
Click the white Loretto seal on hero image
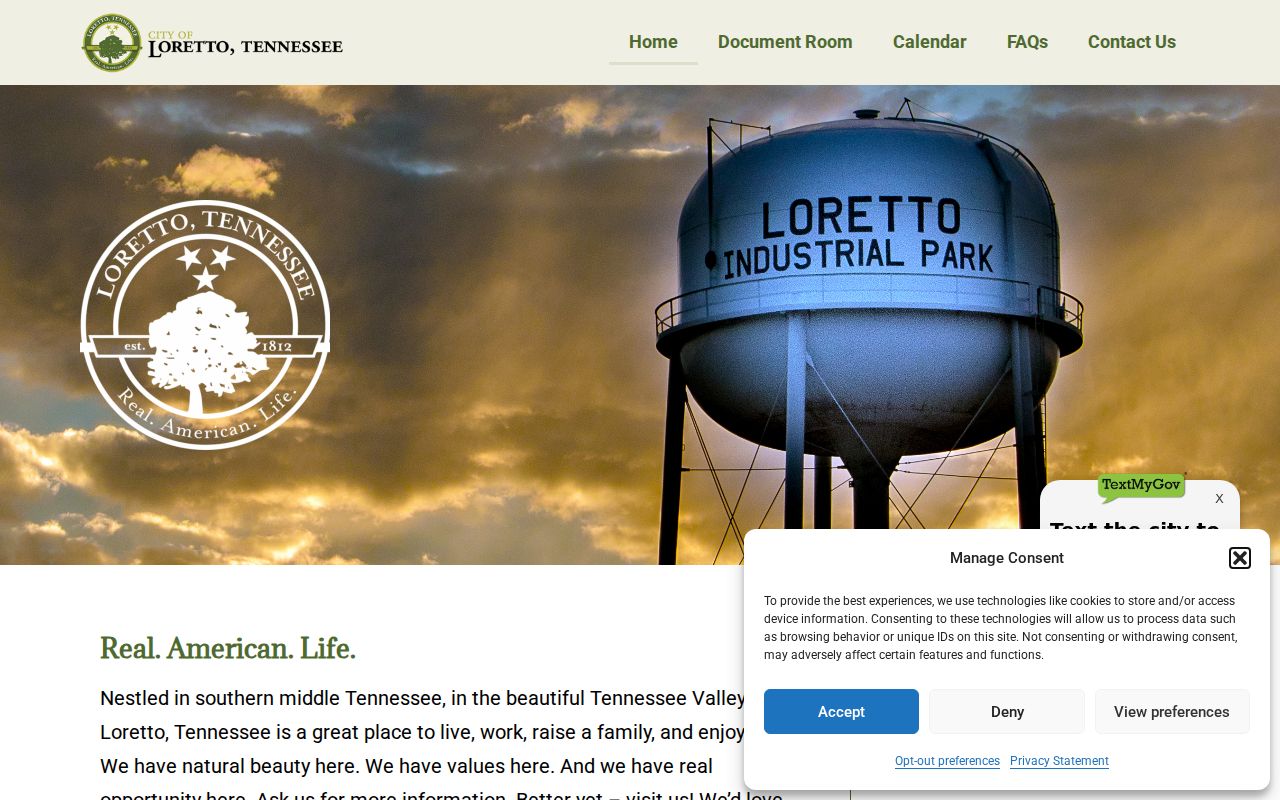pyautogui.click(x=205, y=325)
